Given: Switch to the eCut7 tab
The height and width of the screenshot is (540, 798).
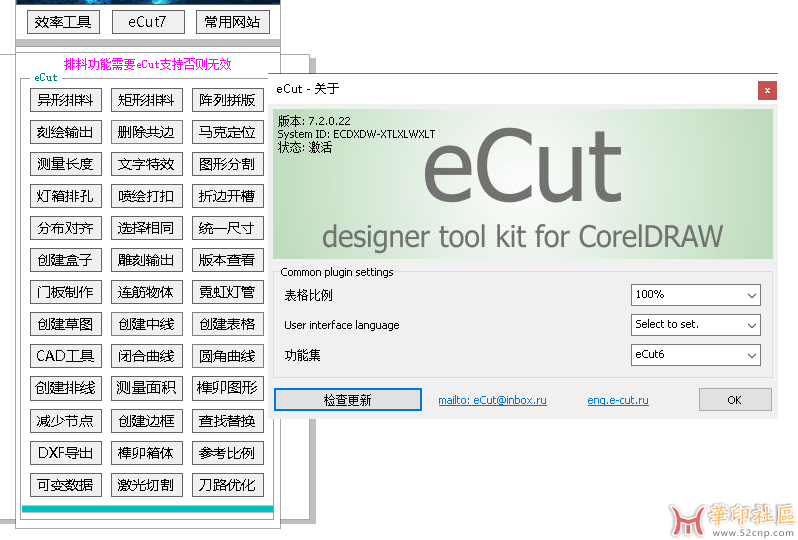Looking at the screenshot, I should pyautogui.click(x=148, y=22).
